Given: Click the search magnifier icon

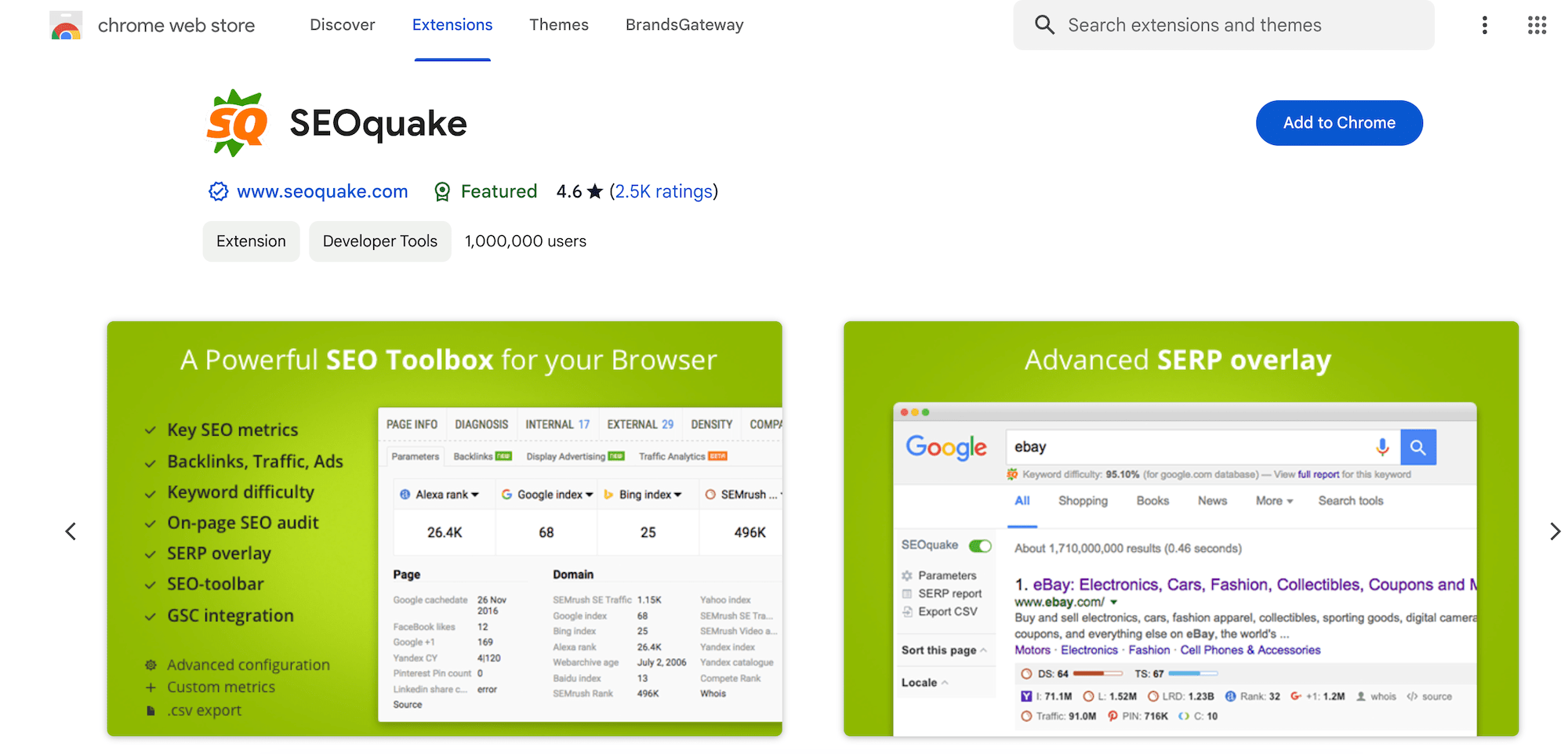Looking at the screenshot, I should pyautogui.click(x=1044, y=25).
